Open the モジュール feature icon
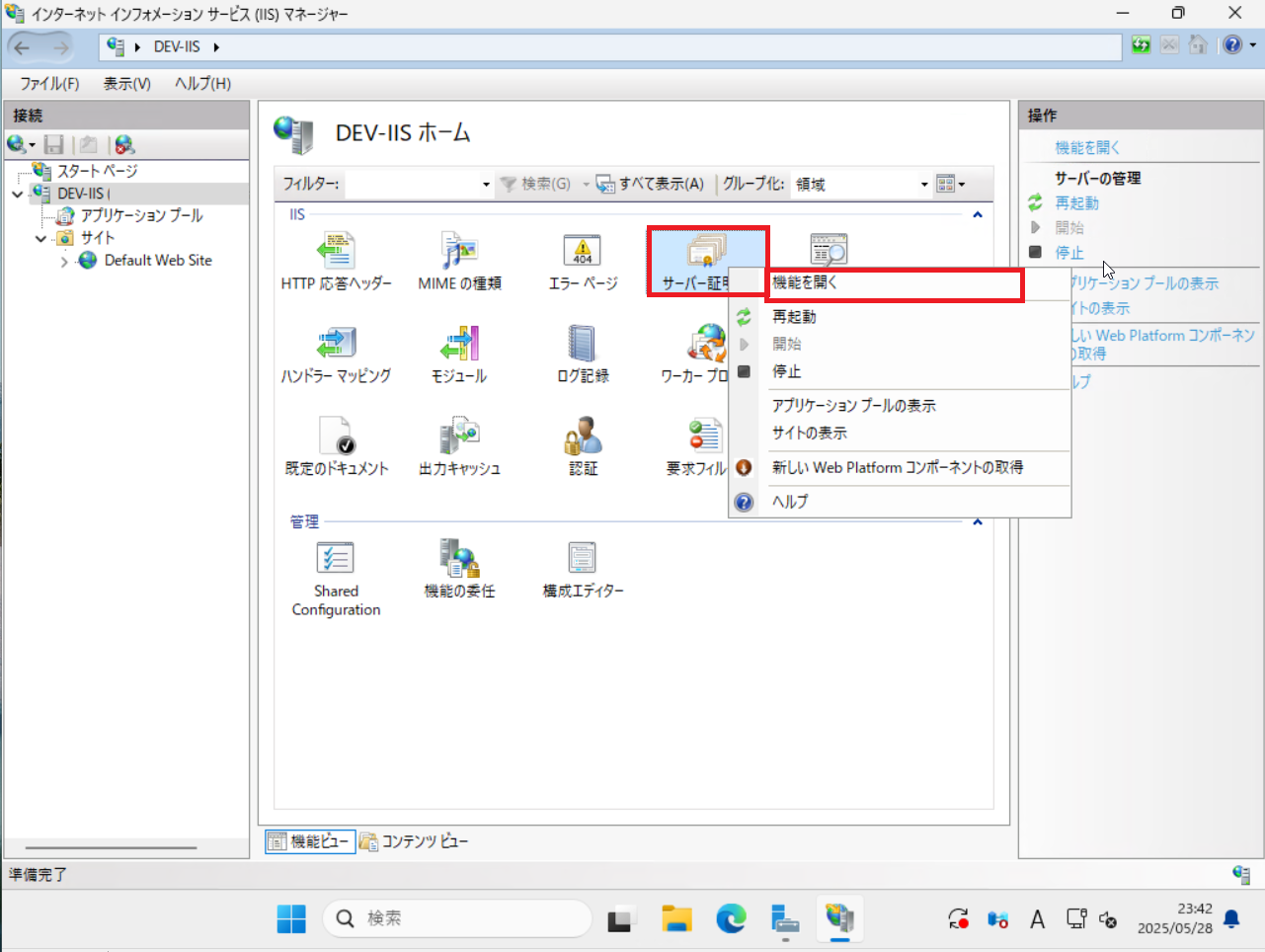 (x=459, y=354)
